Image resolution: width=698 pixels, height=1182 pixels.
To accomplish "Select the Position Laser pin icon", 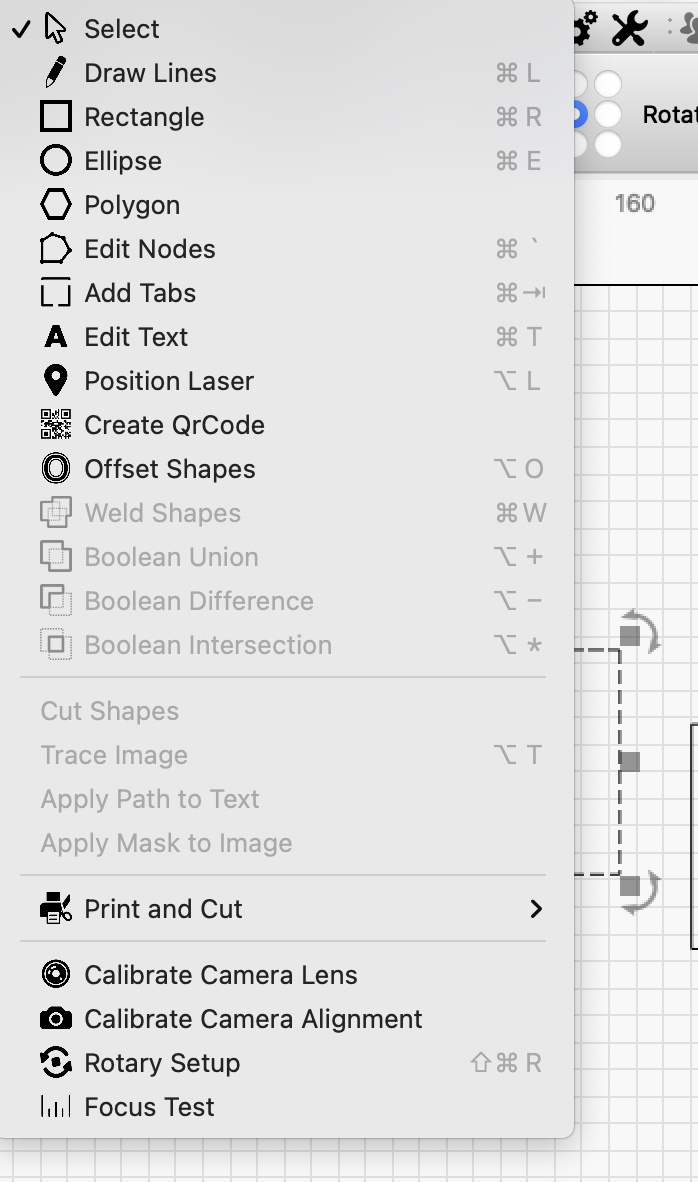I will click(55, 381).
